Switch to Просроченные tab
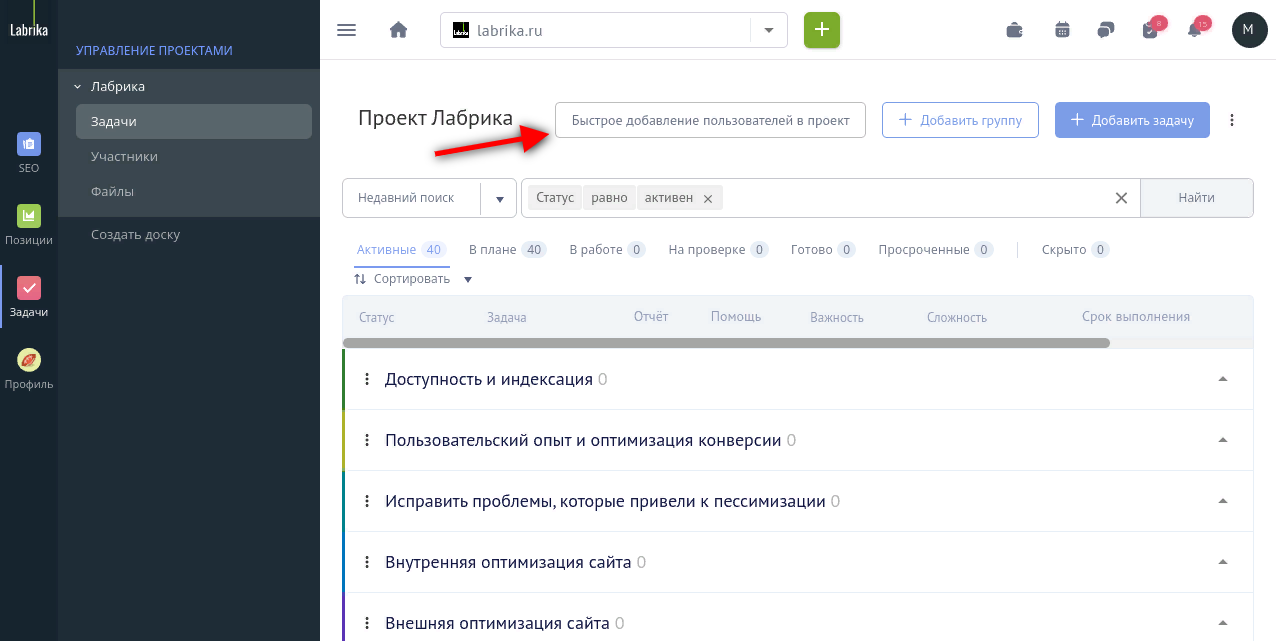Image resolution: width=1276 pixels, height=641 pixels. click(936, 250)
